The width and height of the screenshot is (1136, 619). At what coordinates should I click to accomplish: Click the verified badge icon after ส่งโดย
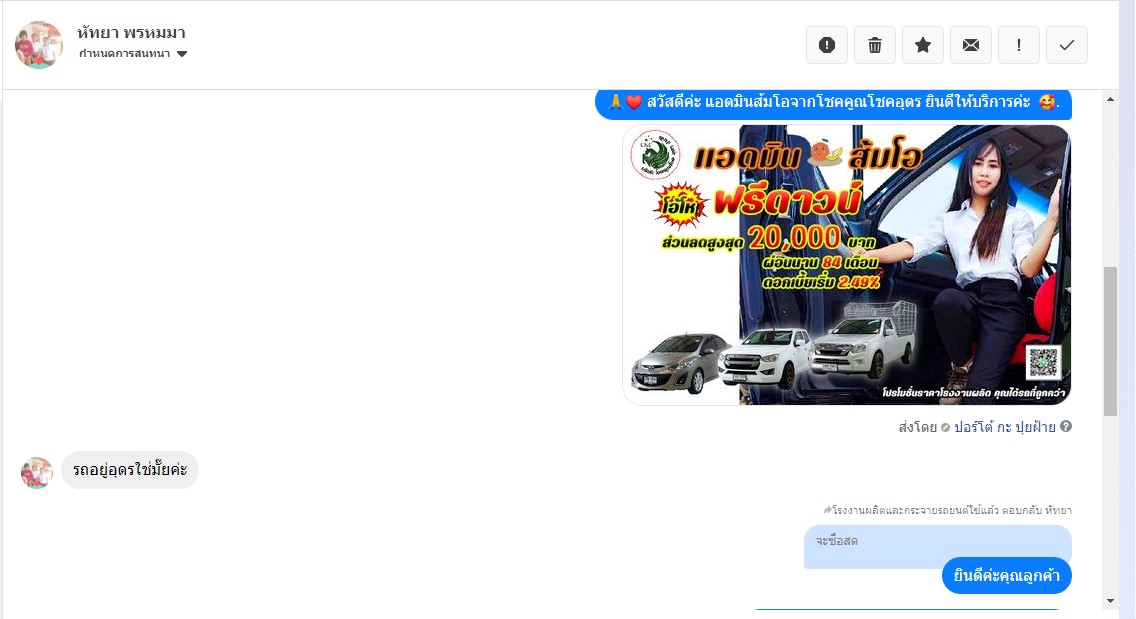[945, 428]
